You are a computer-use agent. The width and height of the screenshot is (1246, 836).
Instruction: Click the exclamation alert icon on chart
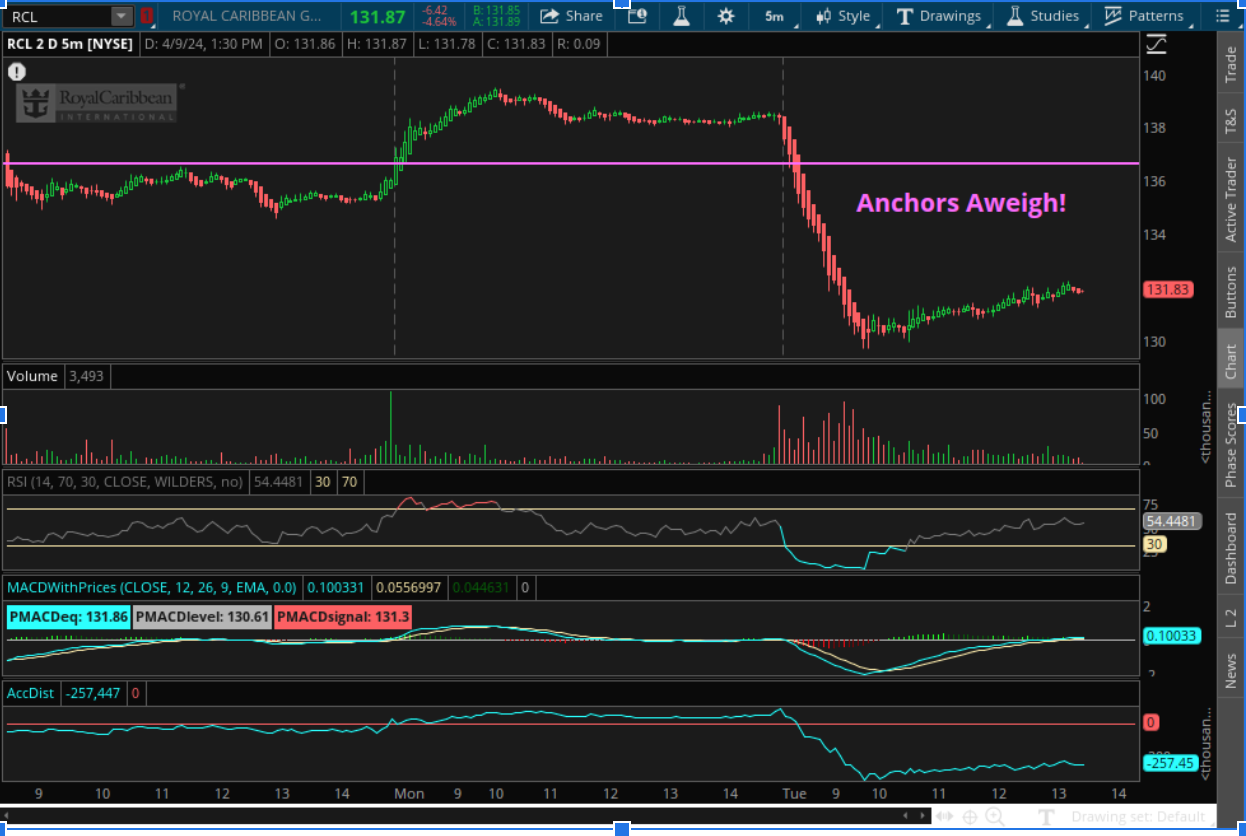coord(17,72)
